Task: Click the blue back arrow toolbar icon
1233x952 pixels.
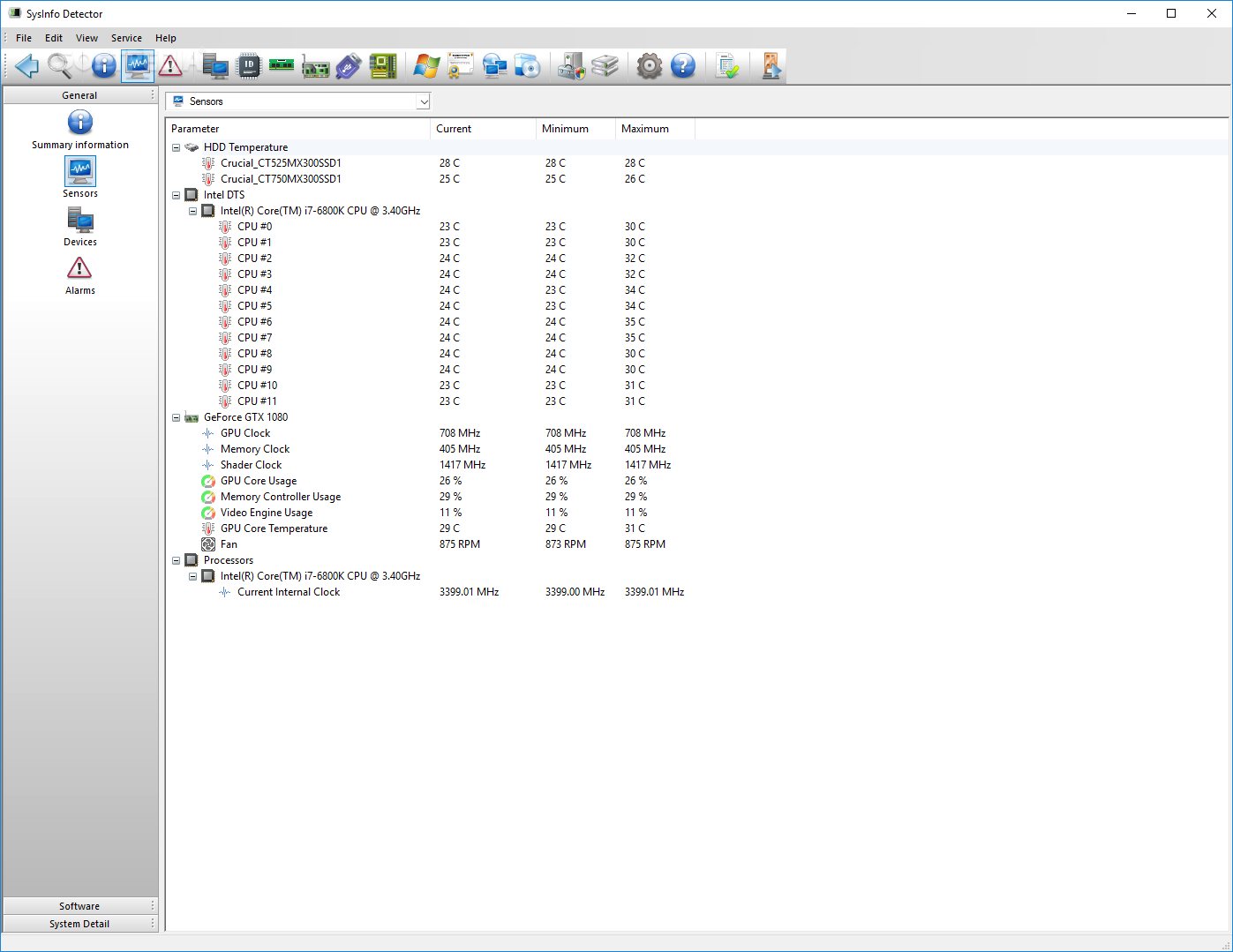Action: 27,66
